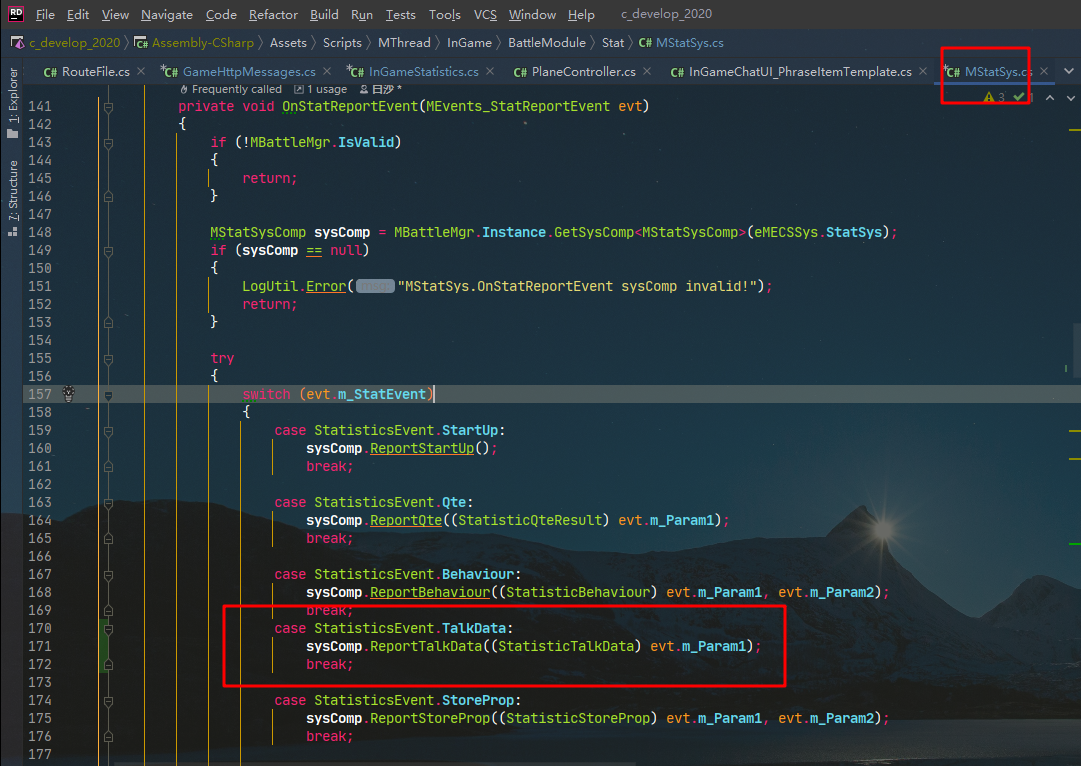
Task: Close the RouteFile.cs tab
Action: point(141,71)
